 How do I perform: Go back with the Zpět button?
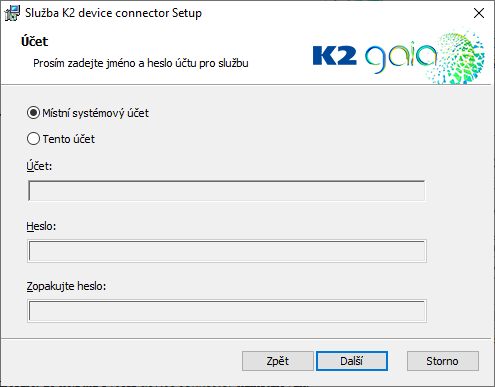coord(278,361)
